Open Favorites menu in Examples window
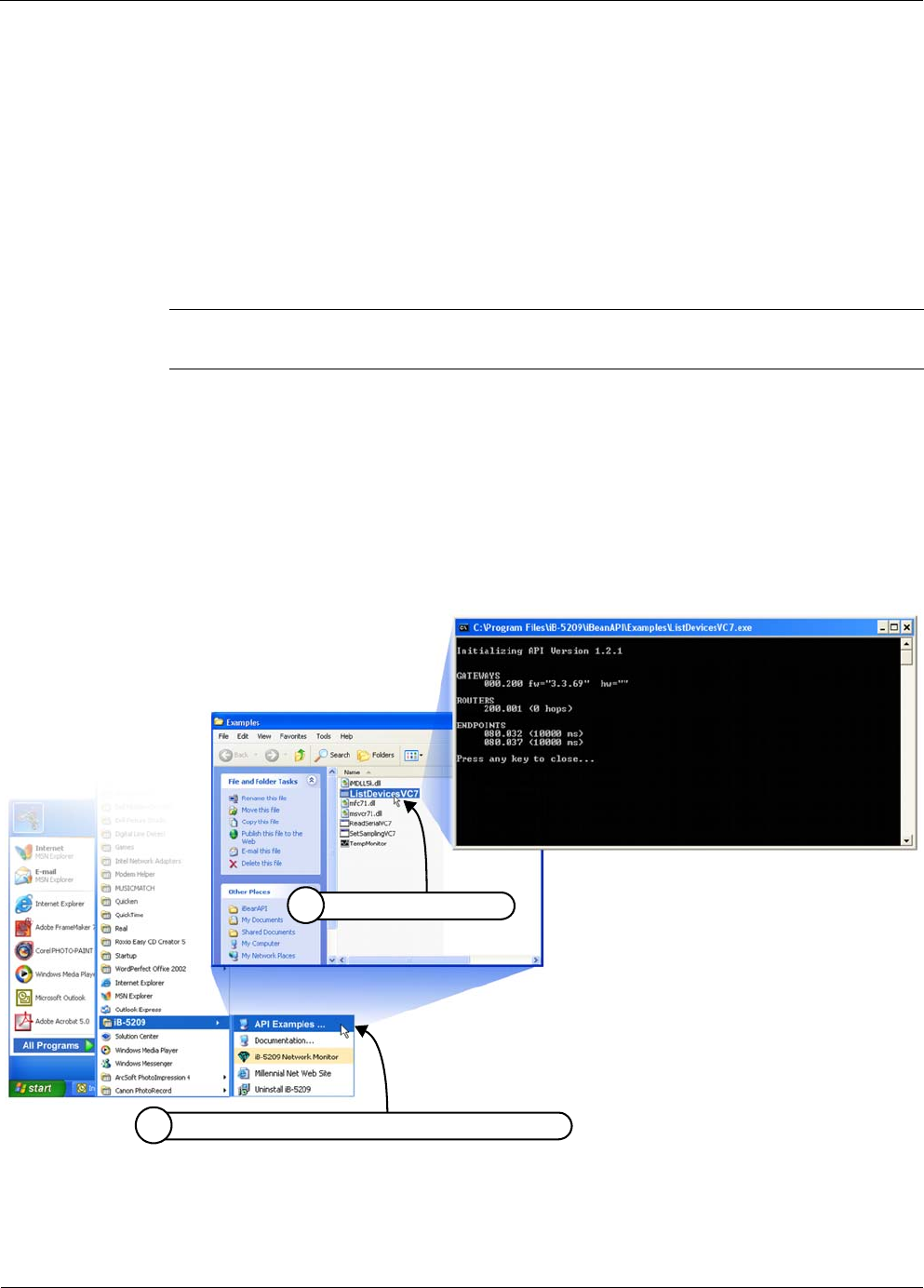 click(x=293, y=736)
